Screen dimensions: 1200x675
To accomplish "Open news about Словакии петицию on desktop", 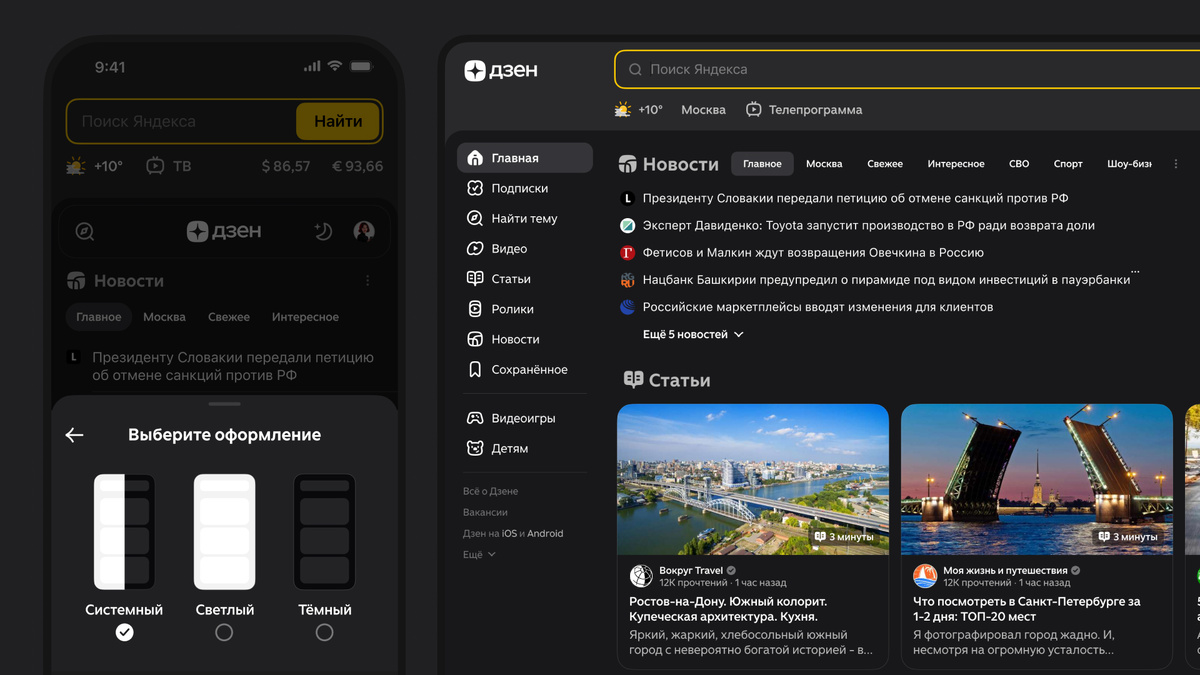I will pos(855,198).
